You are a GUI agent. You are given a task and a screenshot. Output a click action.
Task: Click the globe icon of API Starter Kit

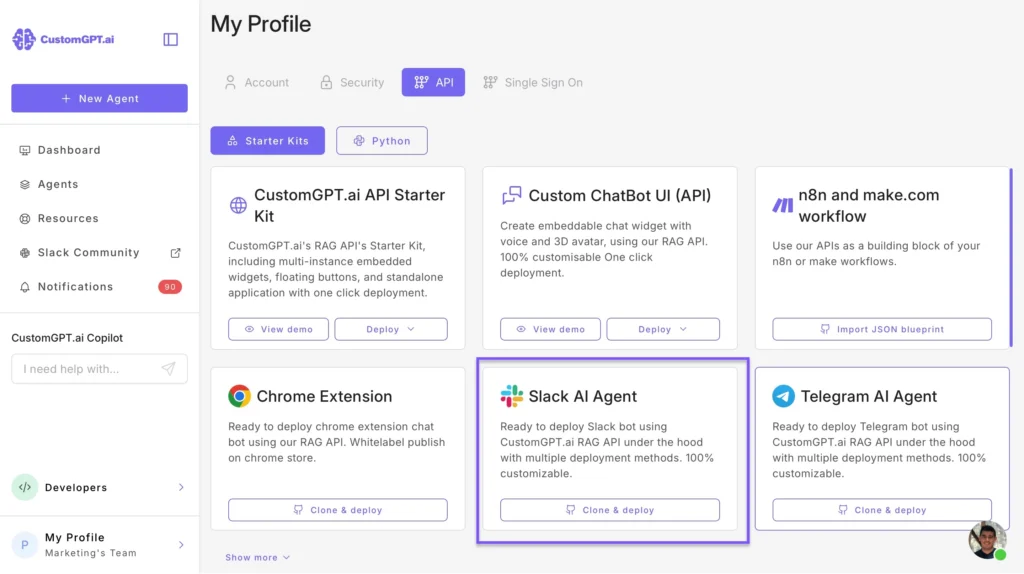[x=238, y=205]
